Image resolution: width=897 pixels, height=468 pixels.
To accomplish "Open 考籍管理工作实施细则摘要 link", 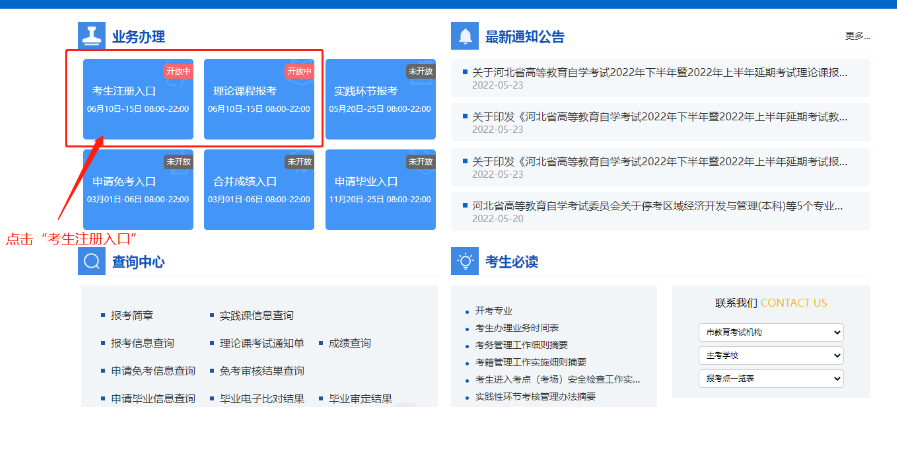I will tap(531, 362).
